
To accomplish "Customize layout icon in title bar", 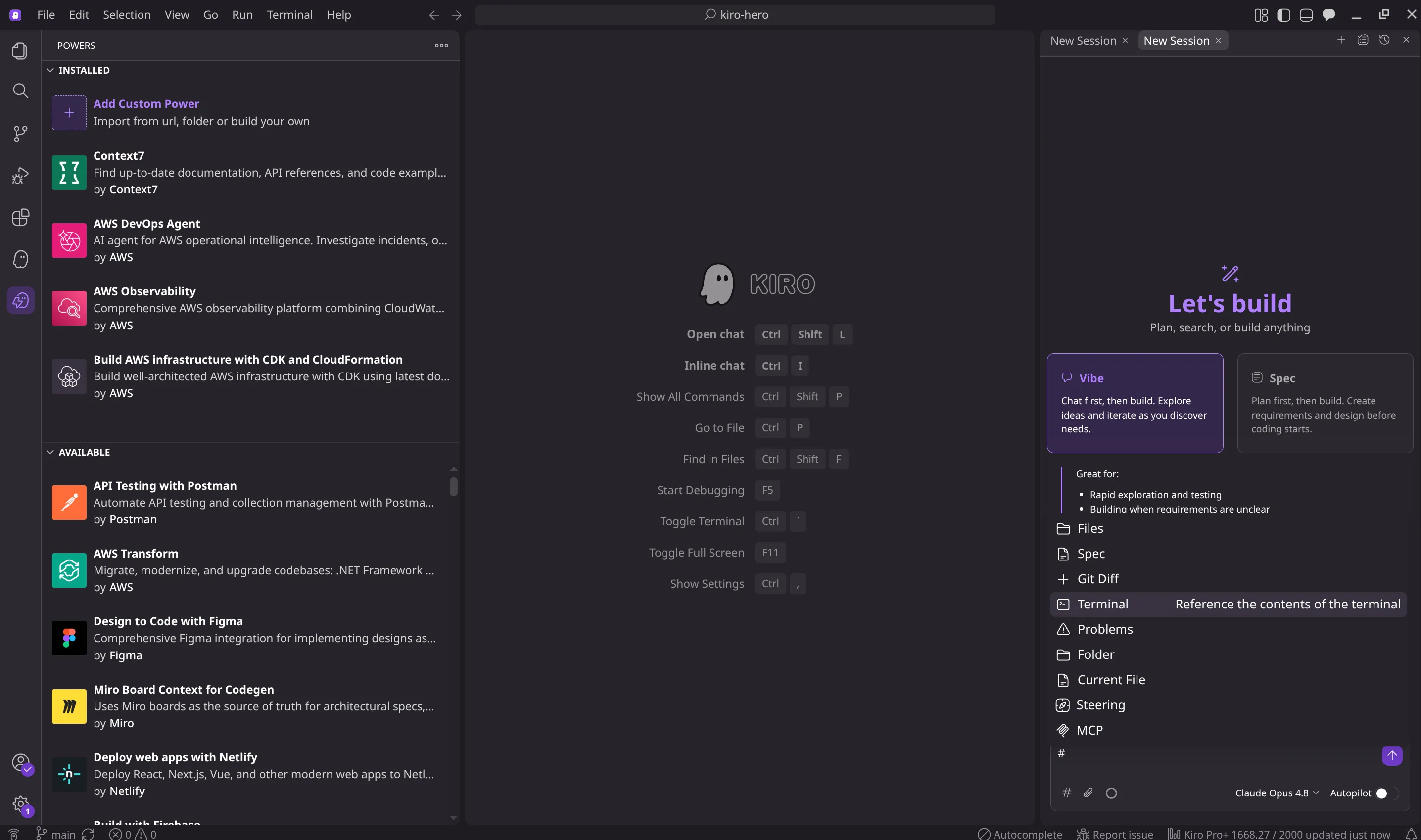I will click(1261, 15).
